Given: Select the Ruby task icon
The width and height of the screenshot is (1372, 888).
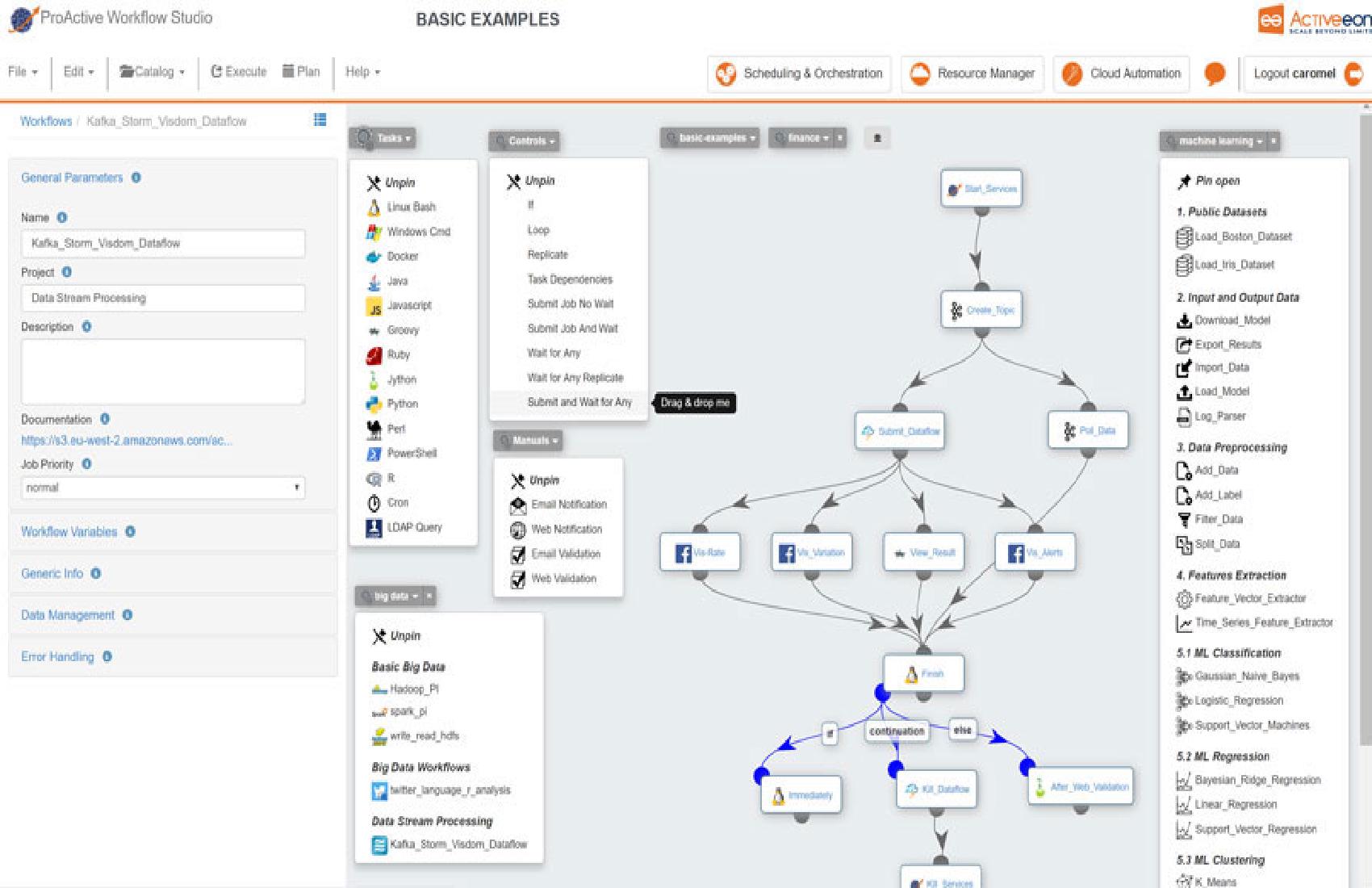Looking at the screenshot, I should (373, 355).
